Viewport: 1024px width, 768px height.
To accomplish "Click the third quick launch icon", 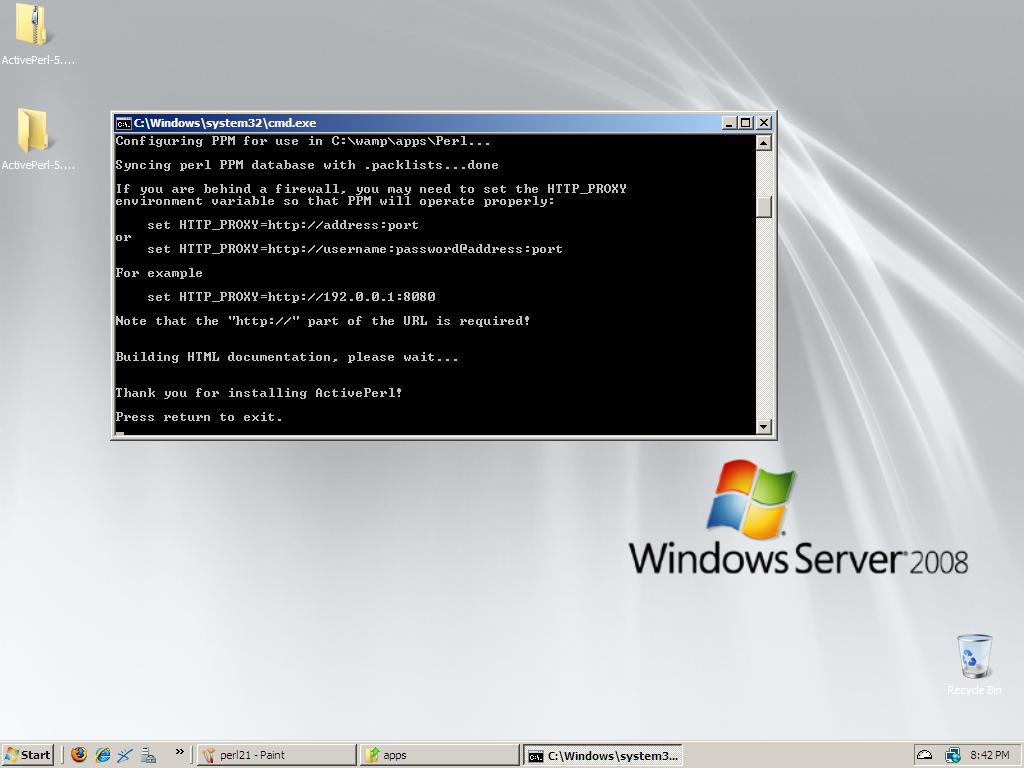I will tap(125, 755).
